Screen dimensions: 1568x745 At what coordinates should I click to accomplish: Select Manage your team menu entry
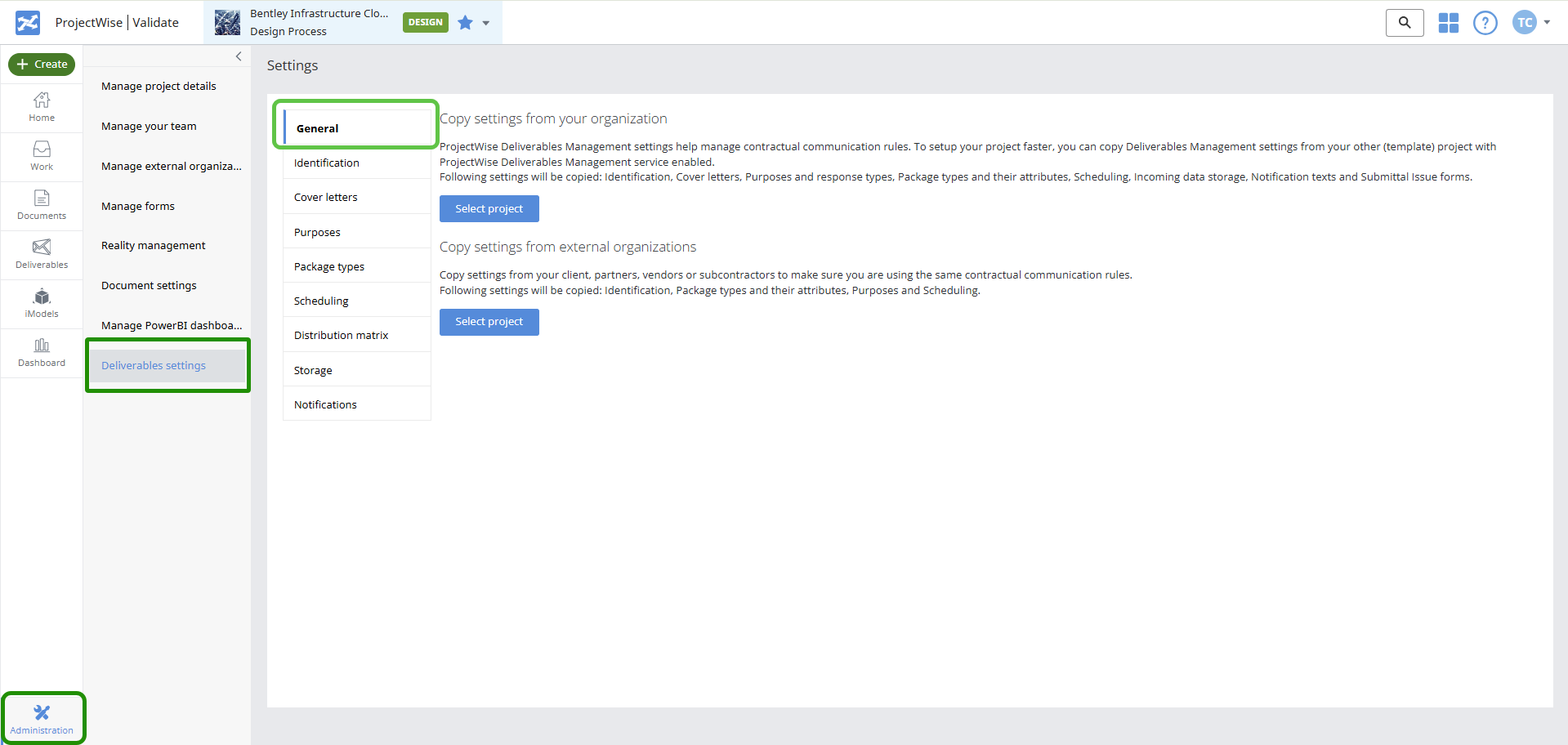click(149, 126)
